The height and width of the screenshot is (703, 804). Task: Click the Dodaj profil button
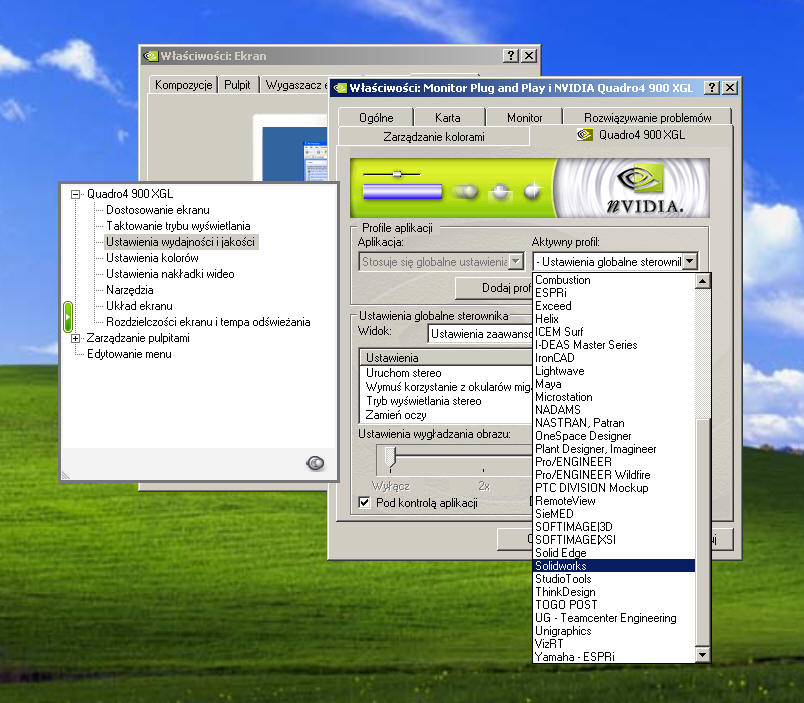(494, 288)
